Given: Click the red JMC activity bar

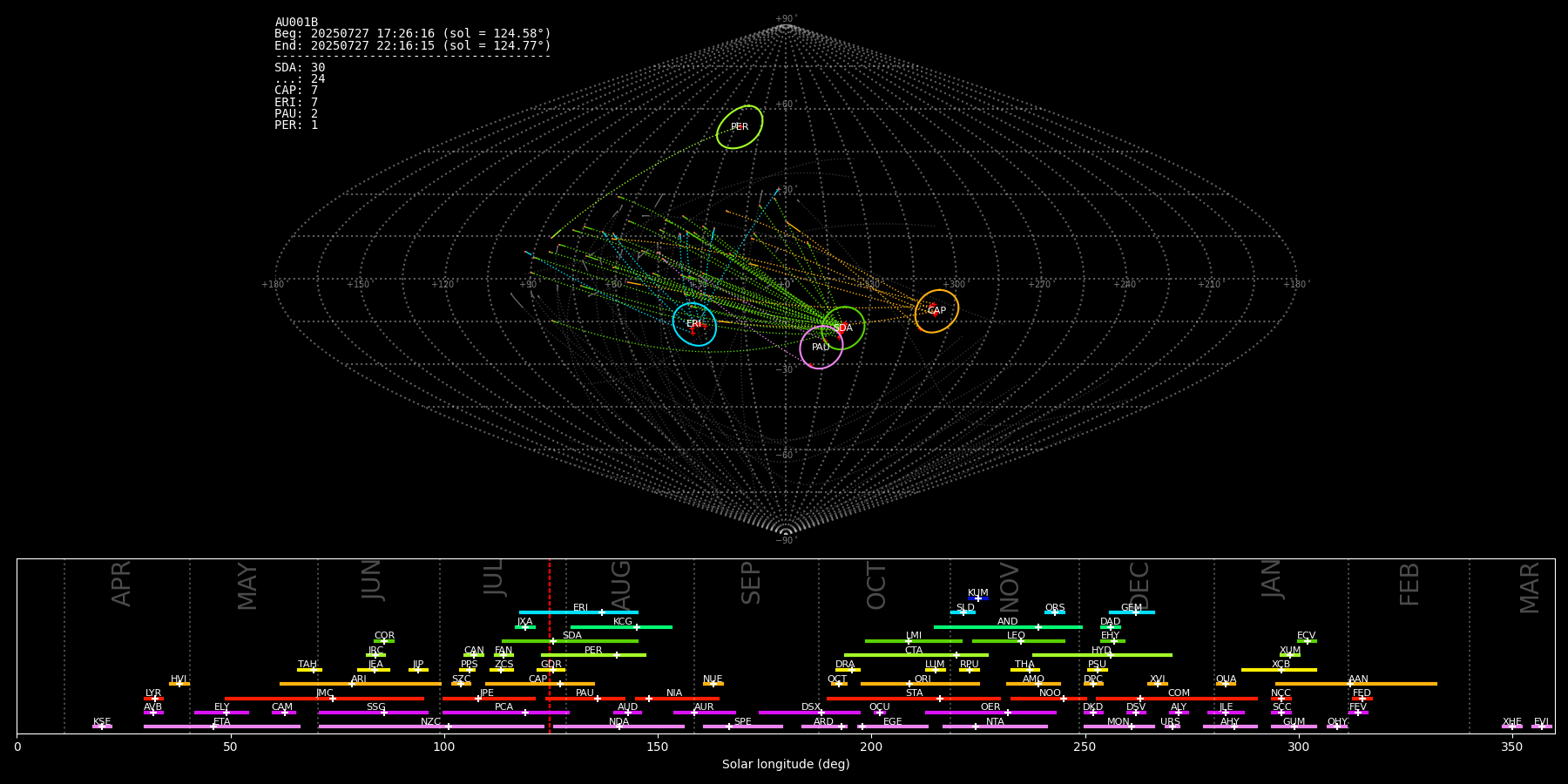Looking at the screenshot, I should pyautogui.click(x=325, y=698).
